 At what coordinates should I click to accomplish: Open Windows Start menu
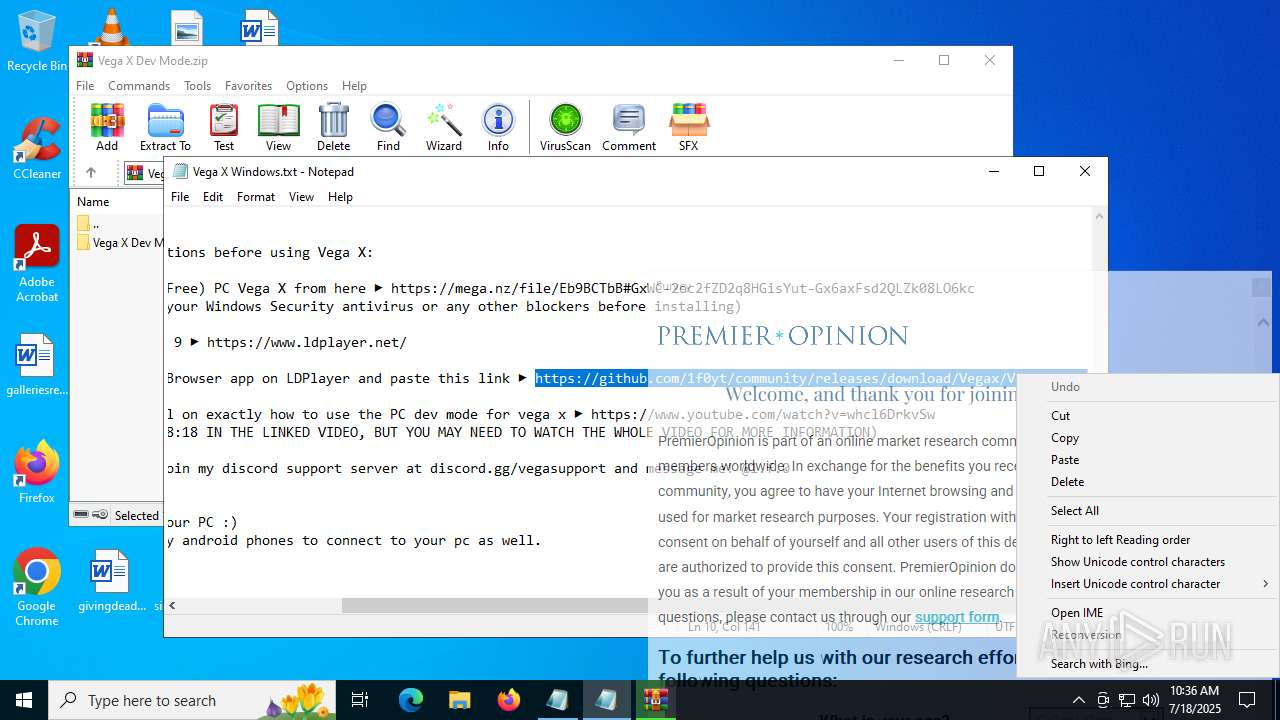click(x=24, y=700)
